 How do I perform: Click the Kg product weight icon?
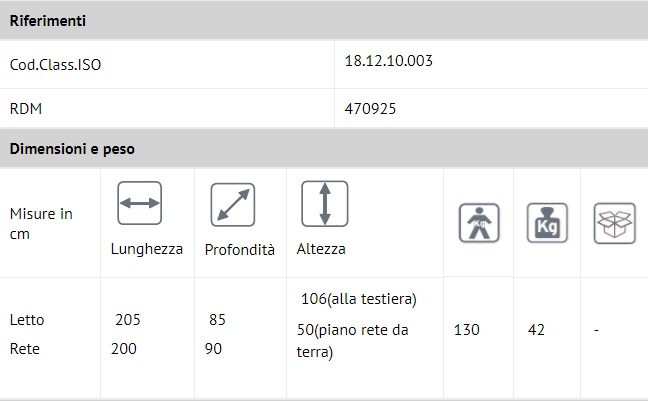(546, 222)
